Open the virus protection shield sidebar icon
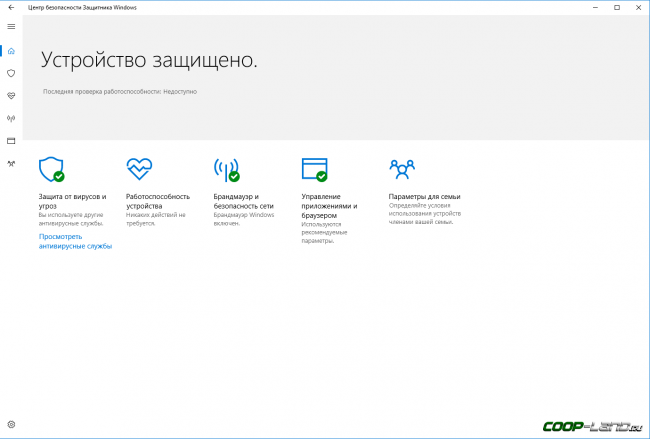The height and width of the screenshot is (439, 650). [x=11, y=73]
